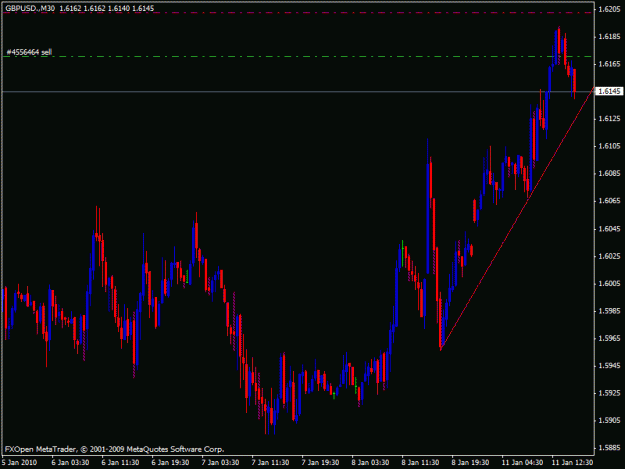Click the 1.5885 price scale label
Image resolution: width=625 pixels, height=469 pixels.
609,448
